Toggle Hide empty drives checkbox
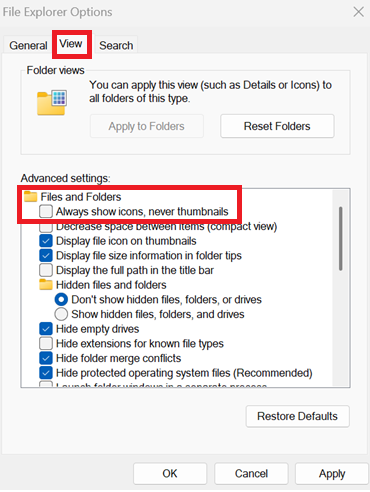 point(46,329)
